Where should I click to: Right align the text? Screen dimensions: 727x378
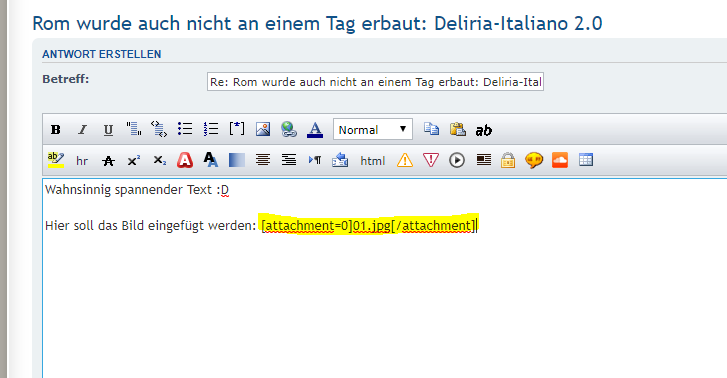(x=289, y=160)
